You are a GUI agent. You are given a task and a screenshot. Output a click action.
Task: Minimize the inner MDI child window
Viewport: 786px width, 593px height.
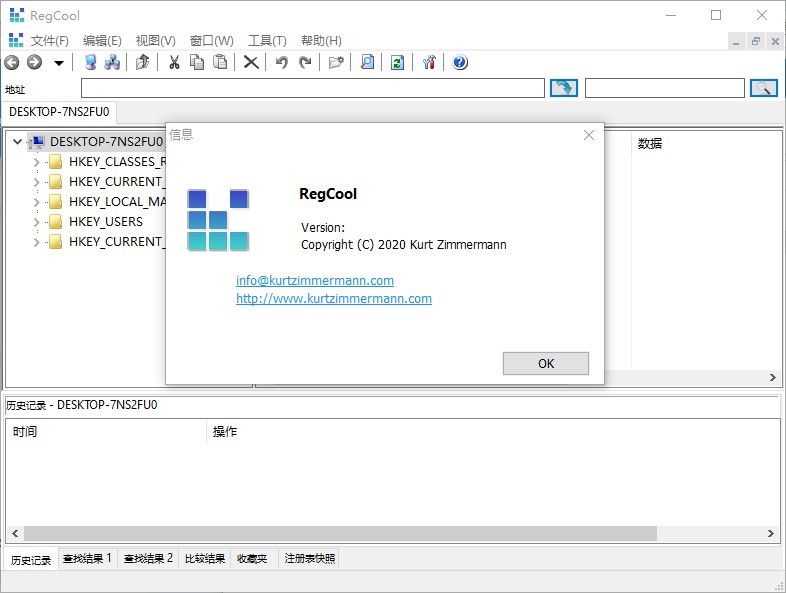[736, 42]
